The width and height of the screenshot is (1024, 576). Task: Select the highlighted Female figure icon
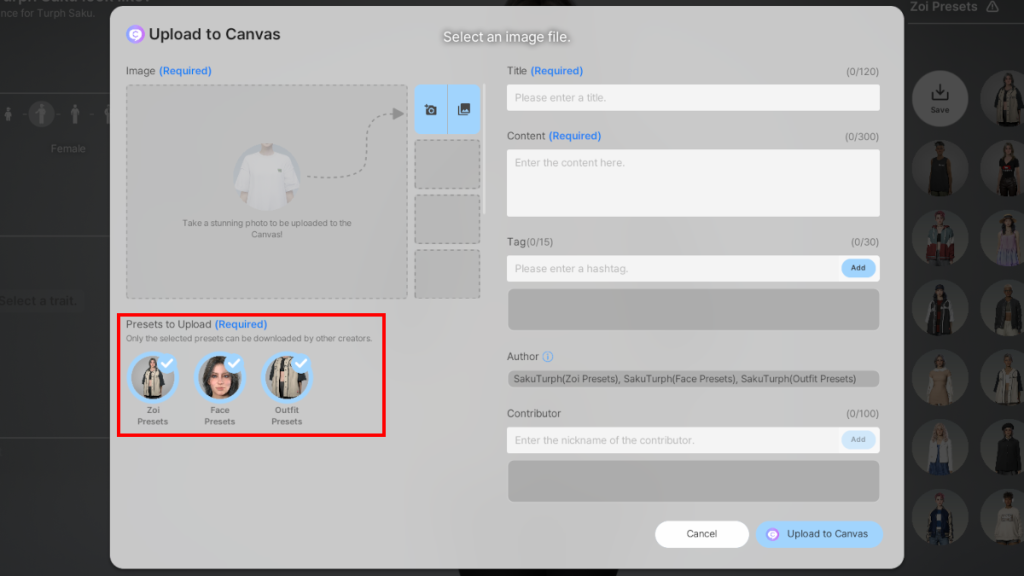pyautogui.click(x=40, y=113)
